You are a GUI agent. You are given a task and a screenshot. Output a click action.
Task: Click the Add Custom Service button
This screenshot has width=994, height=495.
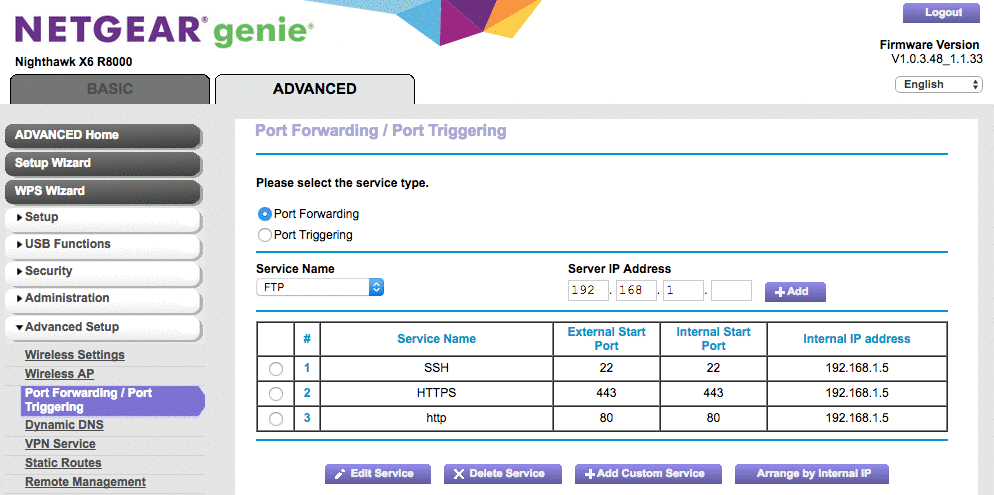pyautogui.click(x=648, y=474)
